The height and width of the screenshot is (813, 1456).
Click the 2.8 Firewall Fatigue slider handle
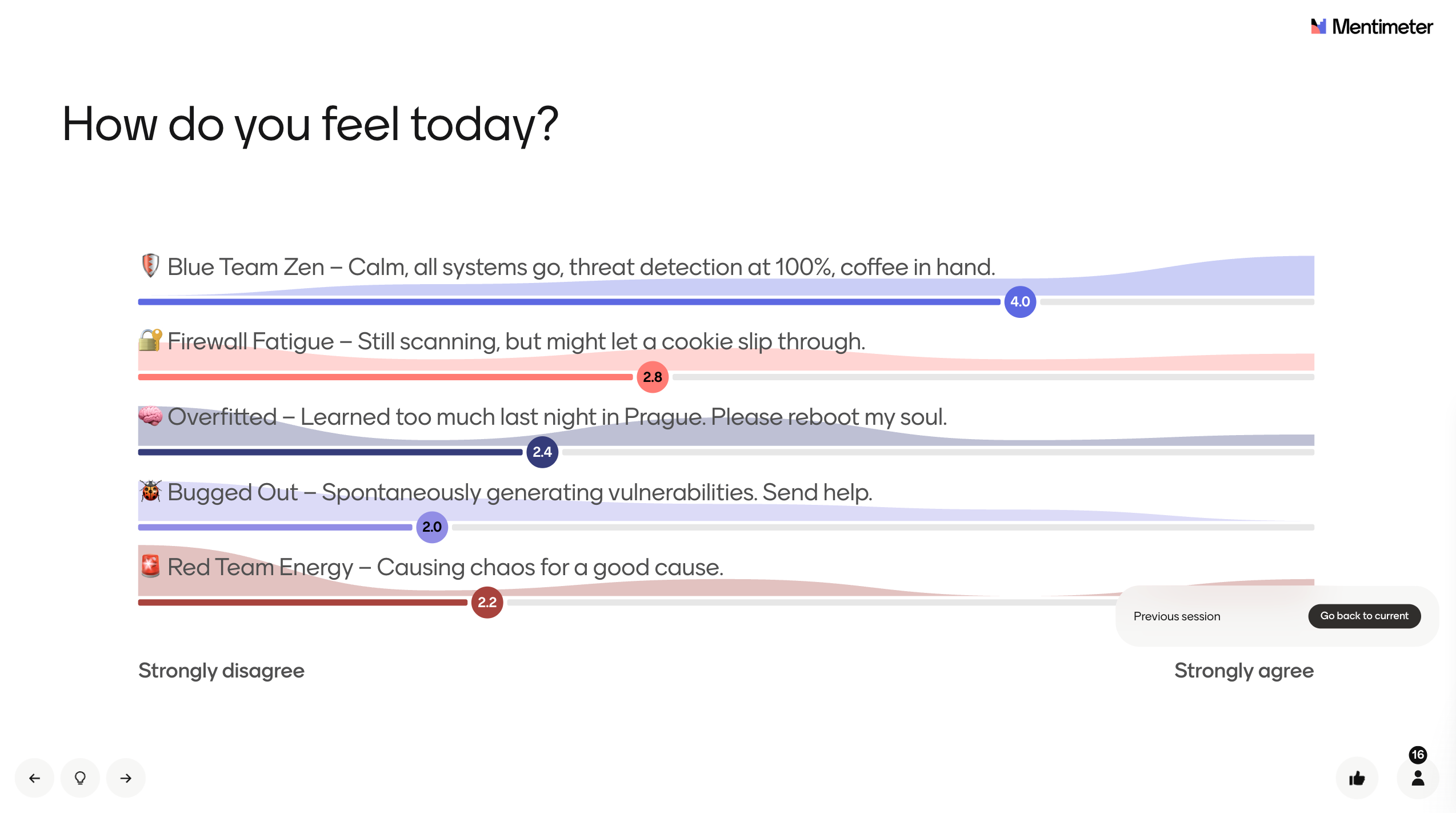coord(653,377)
